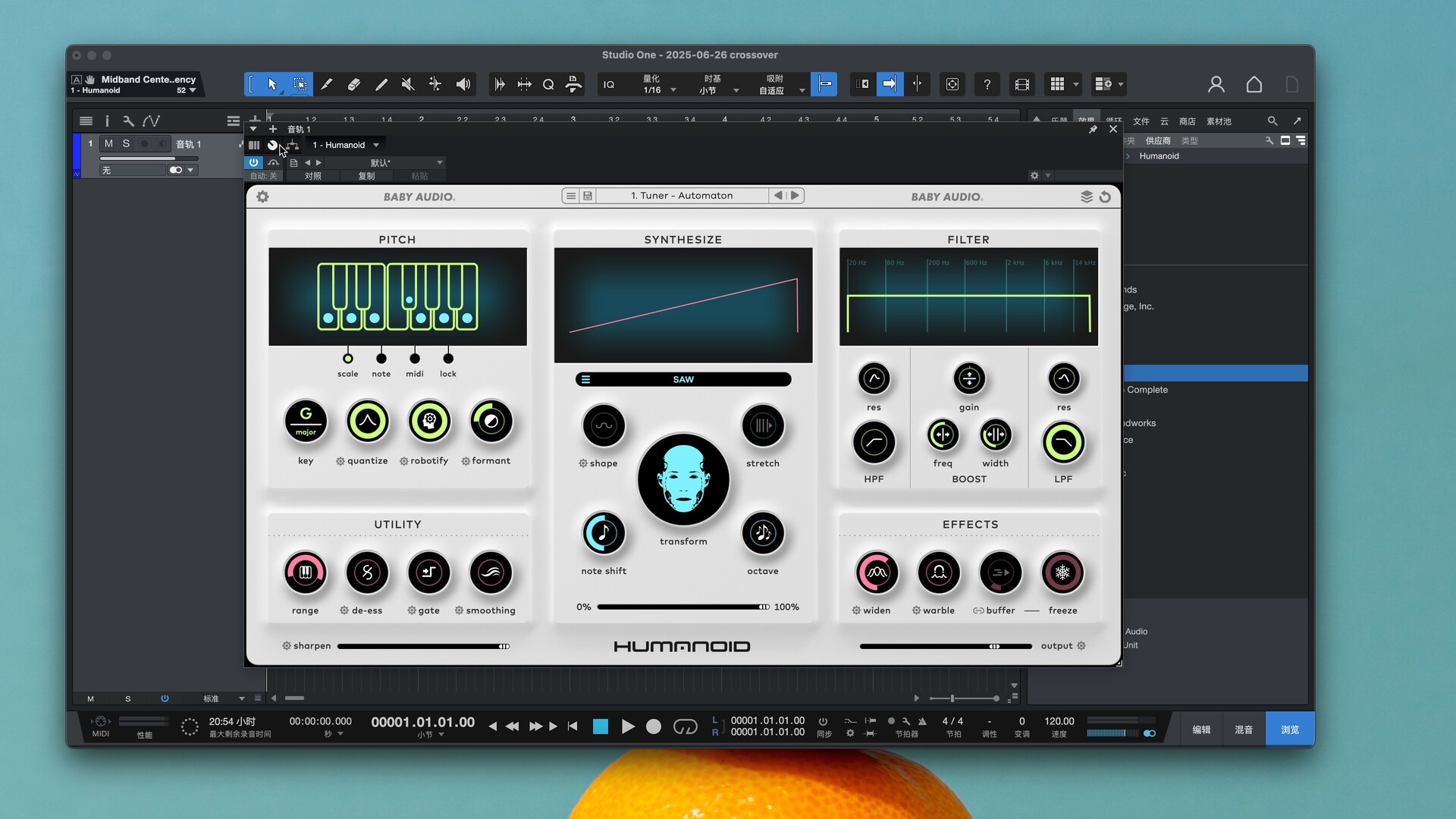Click the 对照 compare button
Viewport: 1456px width, 819px height.
[x=313, y=176]
